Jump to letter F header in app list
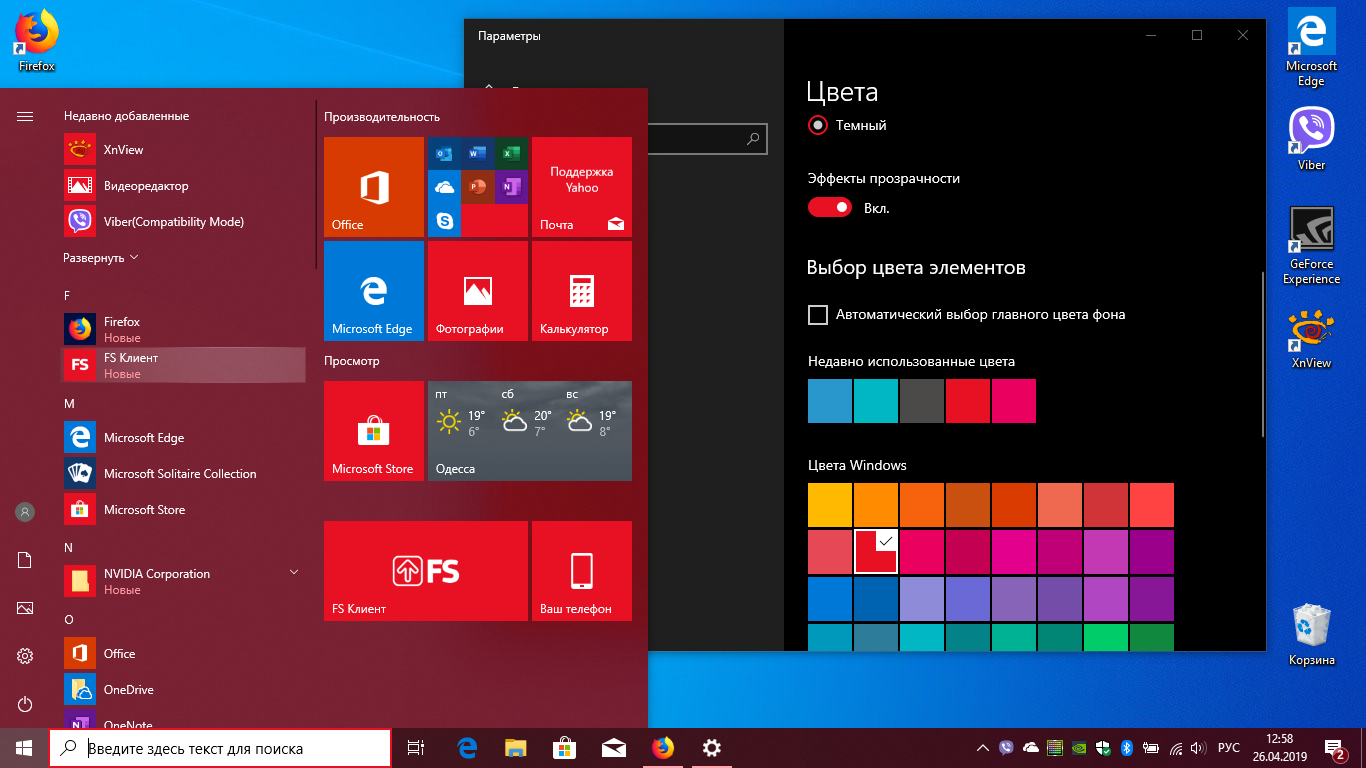This screenshot has height=768, width=1366. [x=67, y=296]
